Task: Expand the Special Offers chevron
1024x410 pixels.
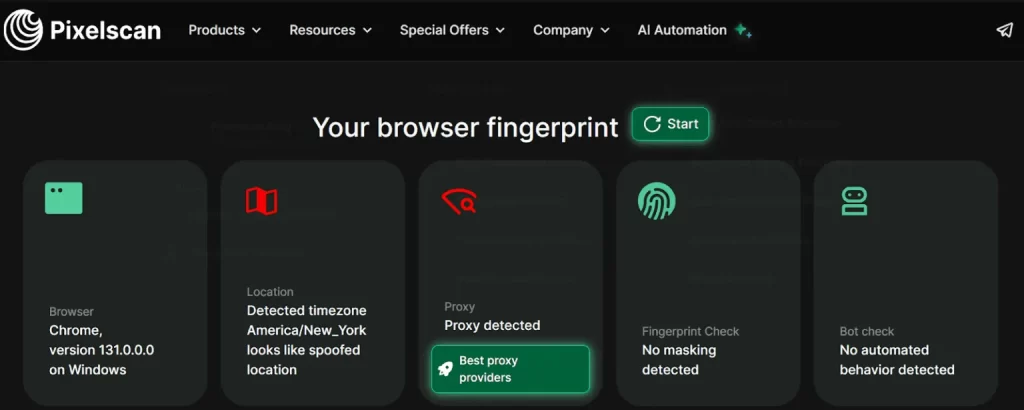Action: tap(500, 31)
